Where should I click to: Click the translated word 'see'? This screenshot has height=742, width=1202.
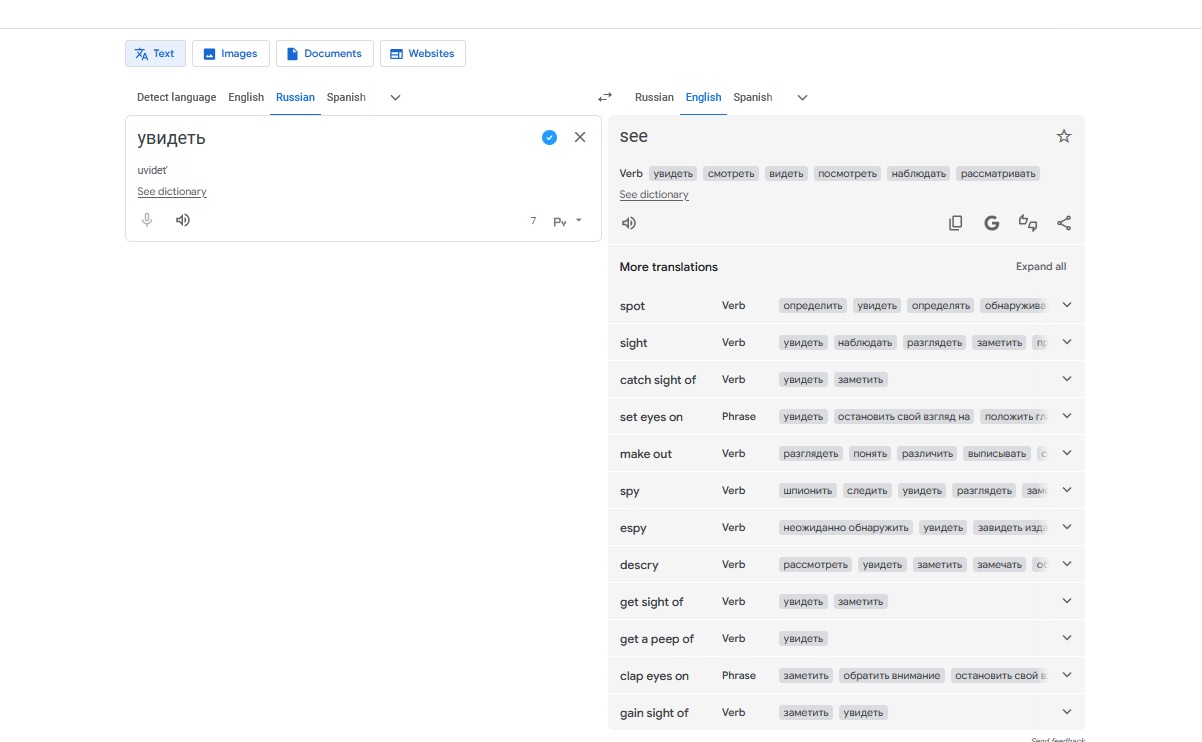tap(634, 136)
